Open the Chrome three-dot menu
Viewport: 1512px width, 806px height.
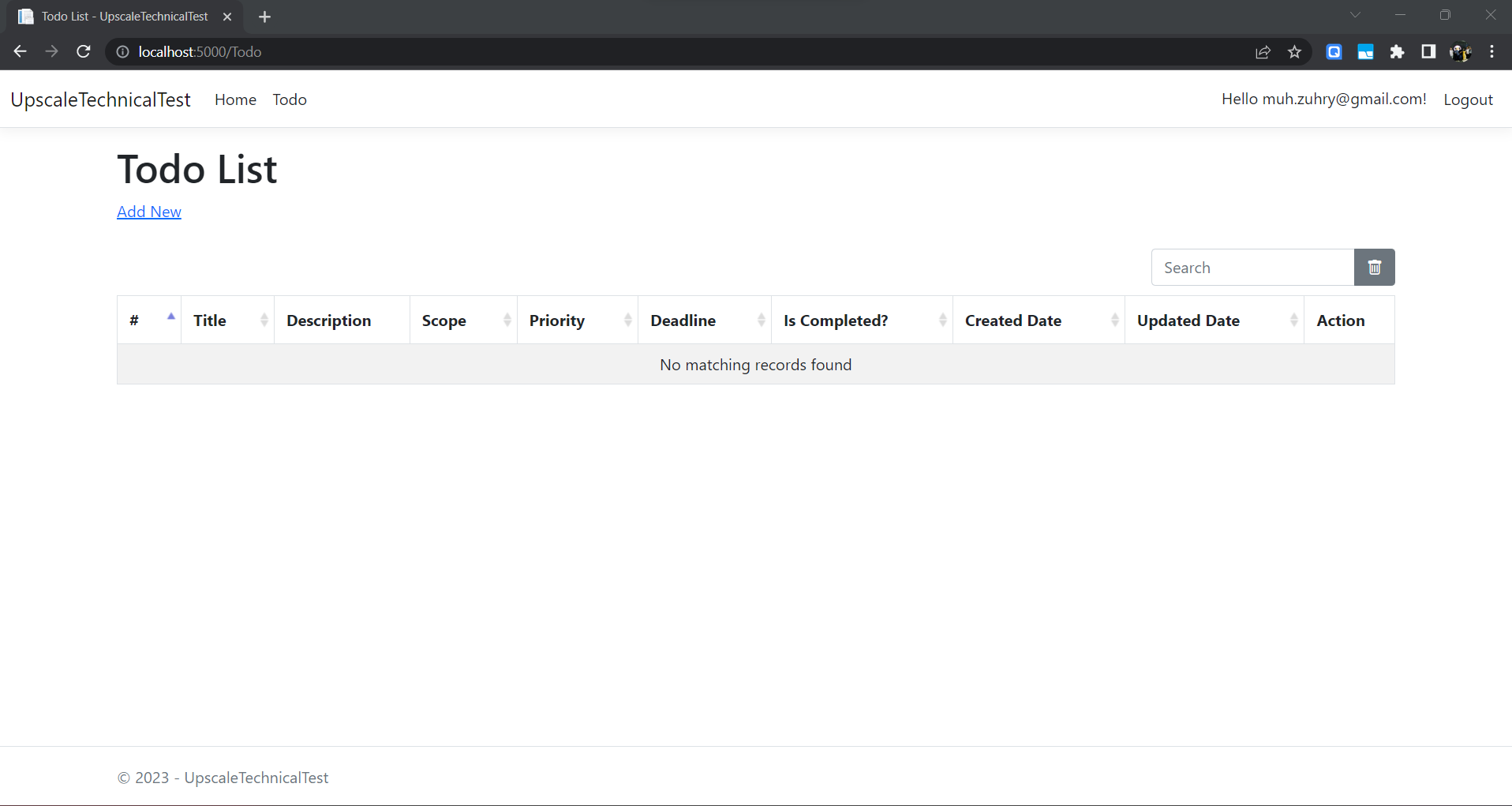click(1492, 51)
